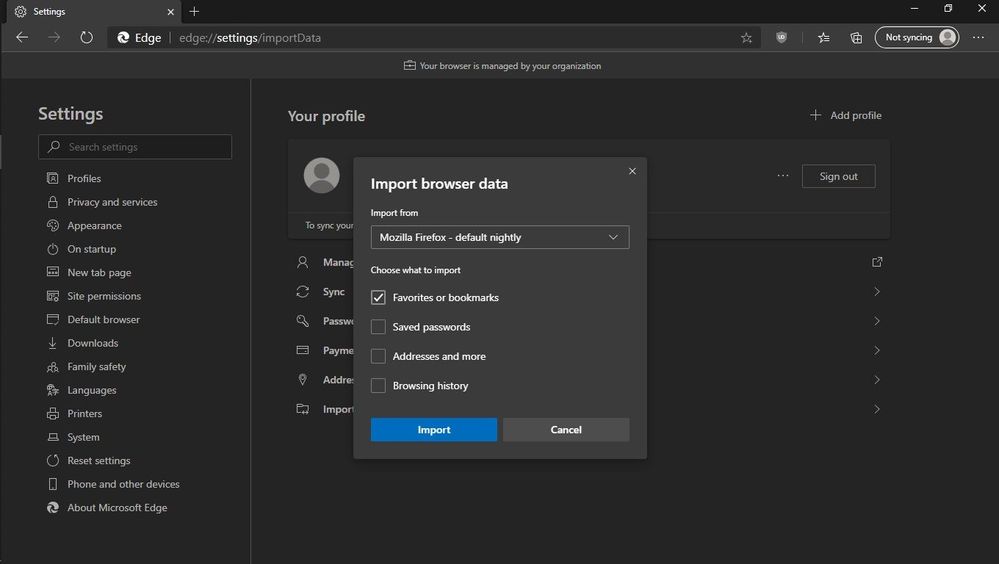999x564 pixels.
Task: Open Printers settings
Action: pos(85,414)
